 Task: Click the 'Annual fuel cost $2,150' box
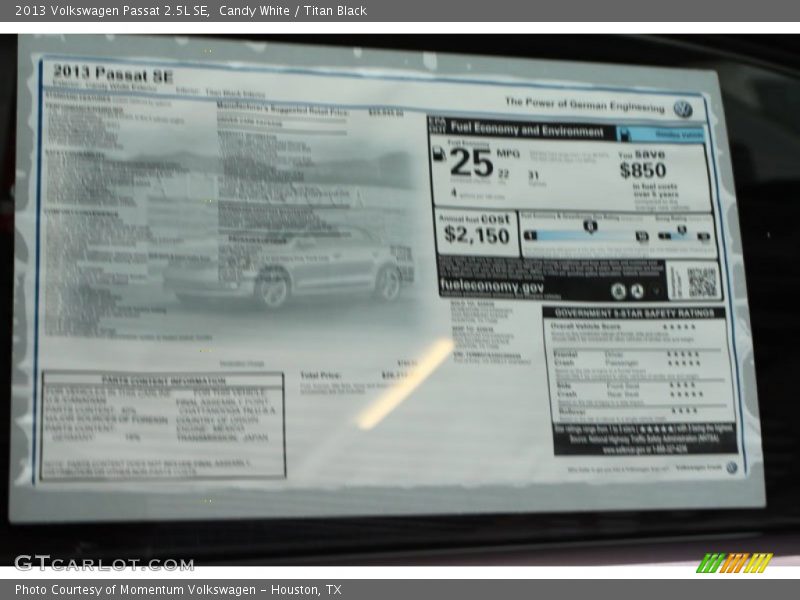coord(476,231)
